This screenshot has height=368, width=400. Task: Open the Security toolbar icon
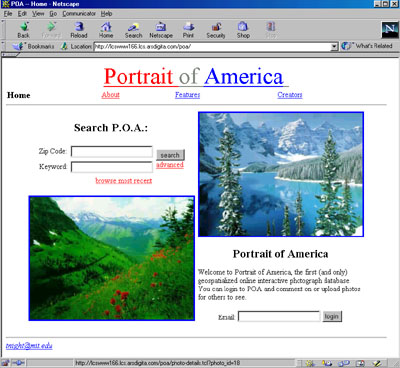tap(216, 27)
